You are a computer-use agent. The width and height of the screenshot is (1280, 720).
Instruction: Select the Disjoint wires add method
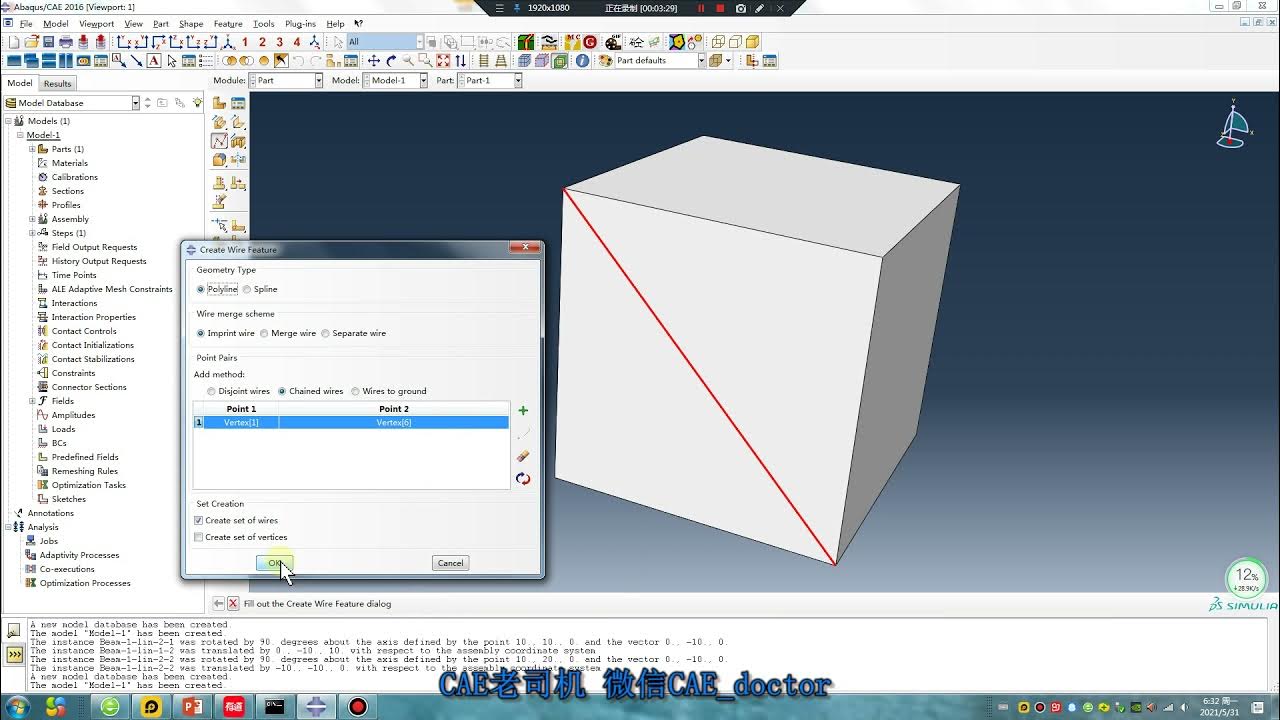point(211,391)
